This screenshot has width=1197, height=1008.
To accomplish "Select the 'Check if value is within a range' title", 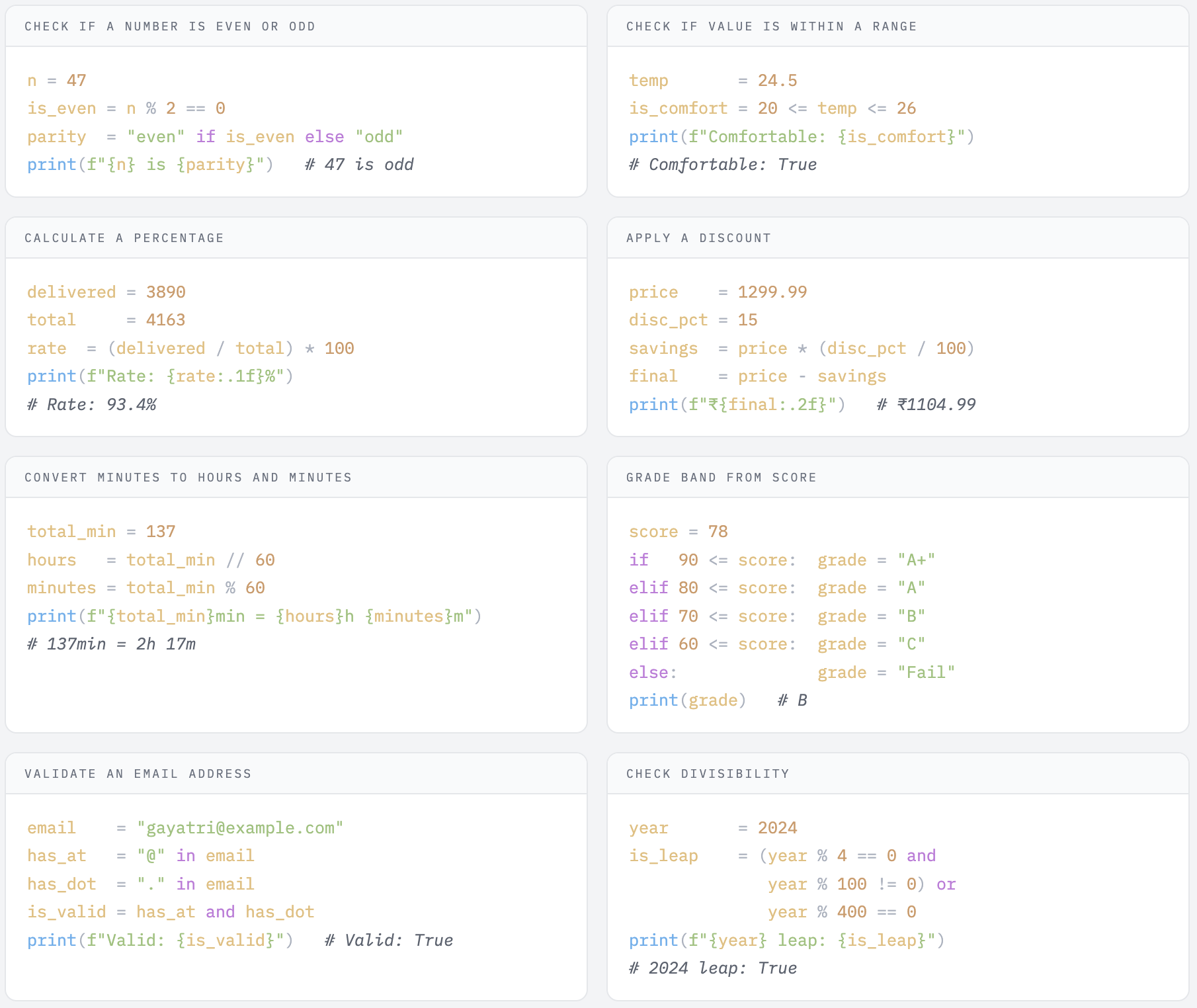I will tap(771, 26).
